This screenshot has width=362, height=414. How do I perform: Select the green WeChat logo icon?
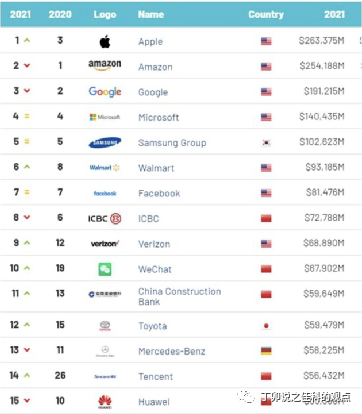pos(105,269)
